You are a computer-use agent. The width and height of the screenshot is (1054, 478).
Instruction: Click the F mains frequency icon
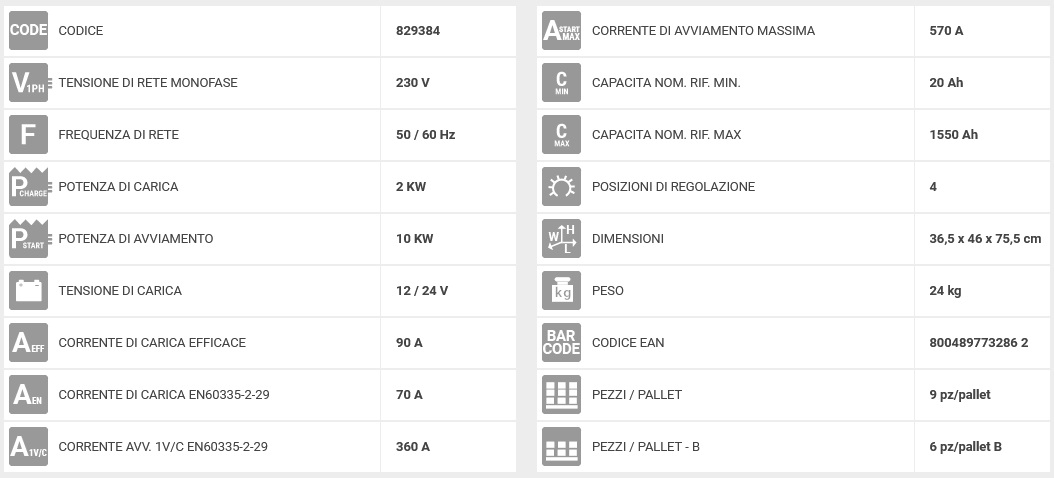tap(28, 135)
